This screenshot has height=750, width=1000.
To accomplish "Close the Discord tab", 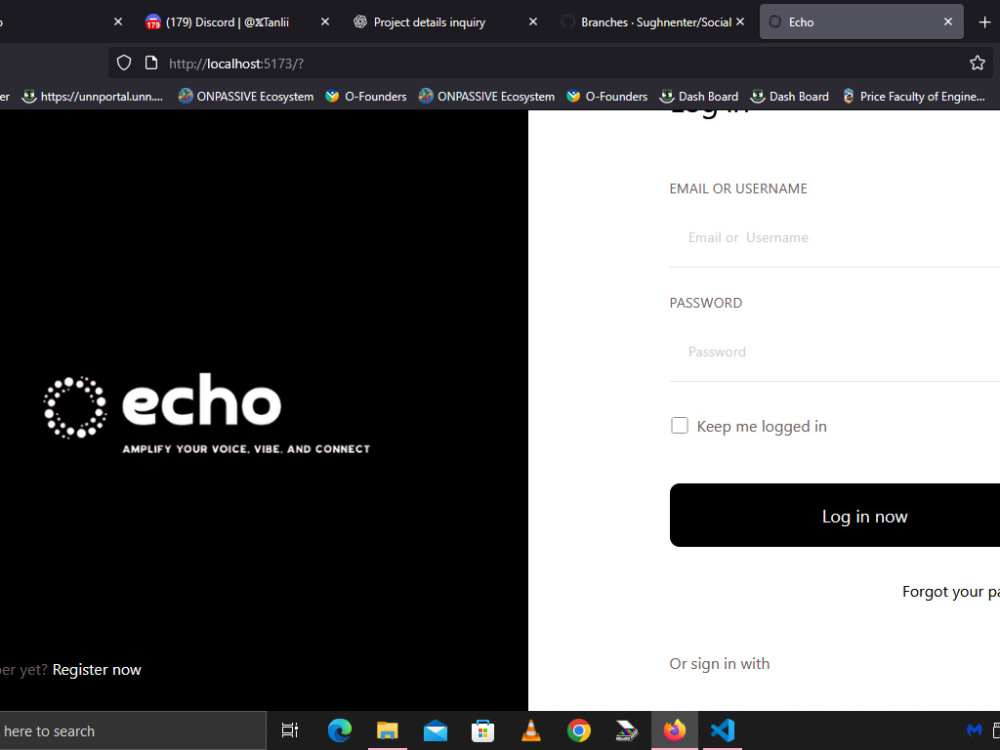I will click(x=325, y=22).
